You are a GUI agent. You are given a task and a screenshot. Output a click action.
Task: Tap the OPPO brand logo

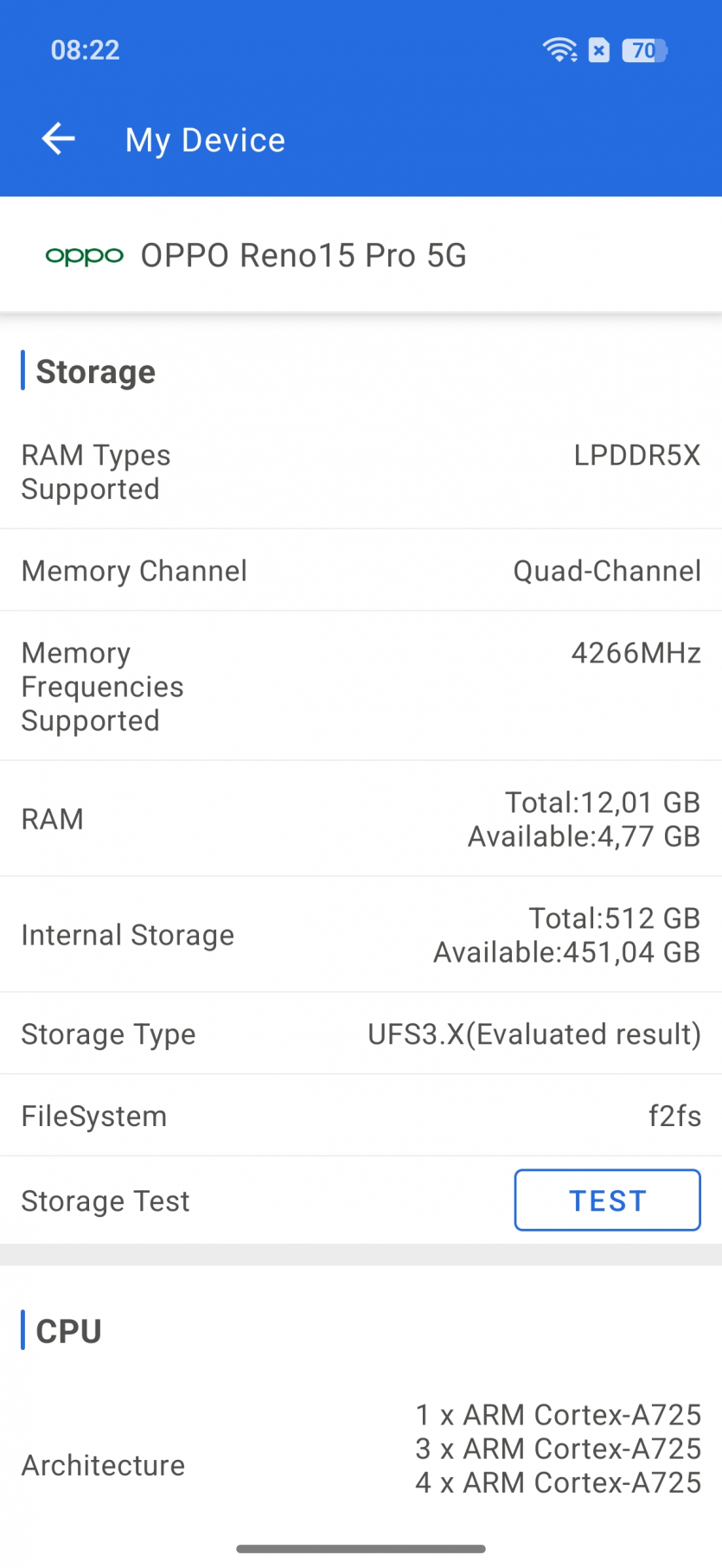click(x=85, y=256)
